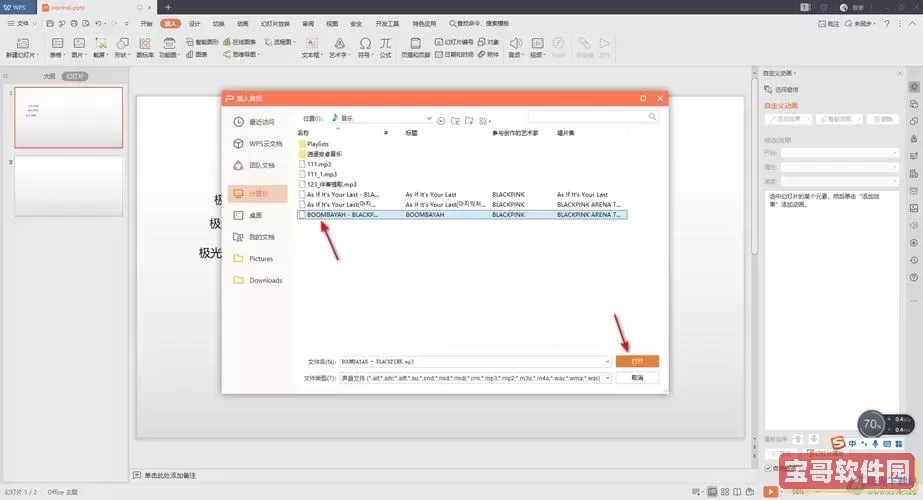Click the 批注 comment button top right
This screenshot has width=923, height=500.
pos(829,24)
